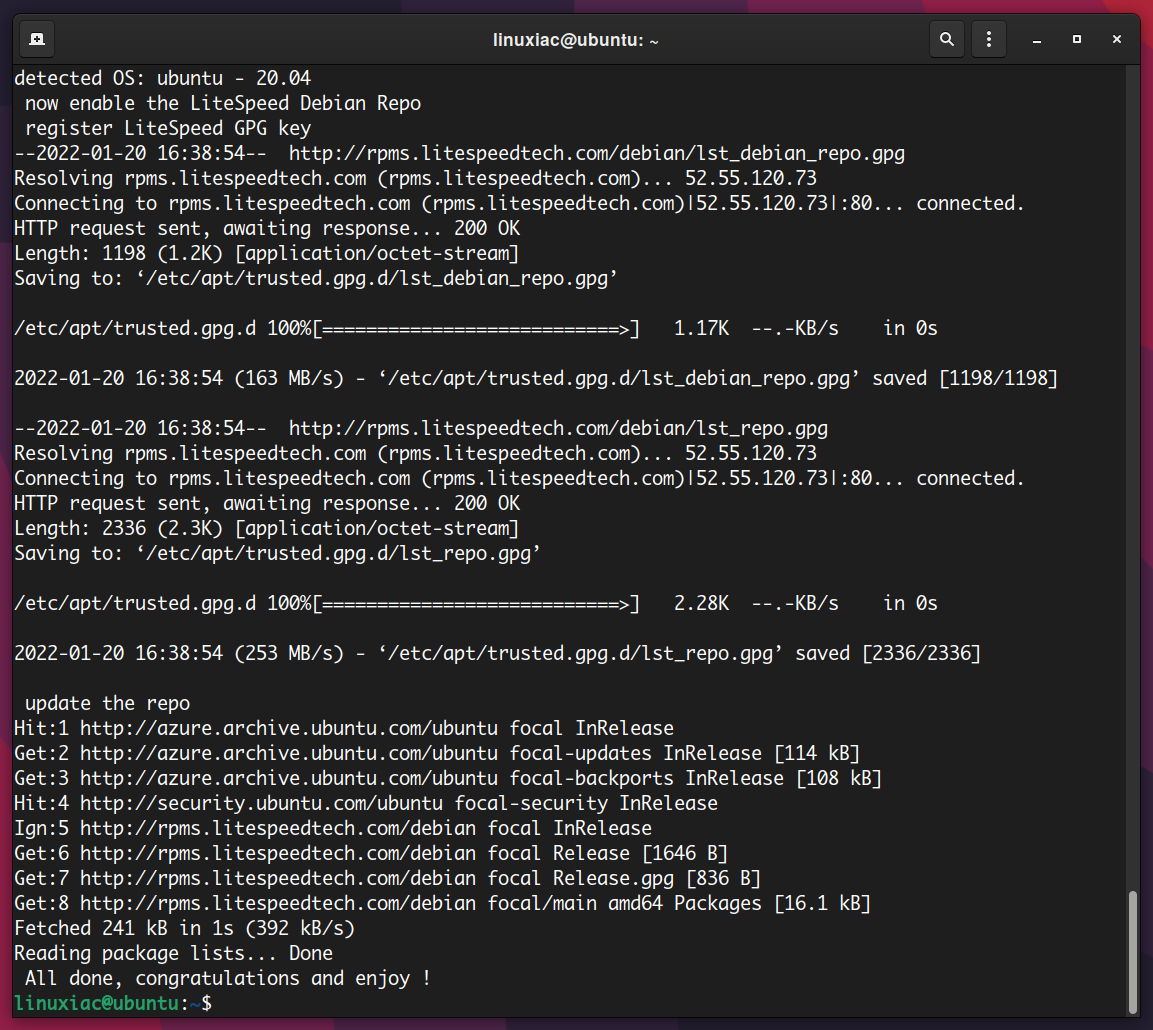
Task: Click the 'Get:8' amd64 Packages line
Action: point(442,903)
